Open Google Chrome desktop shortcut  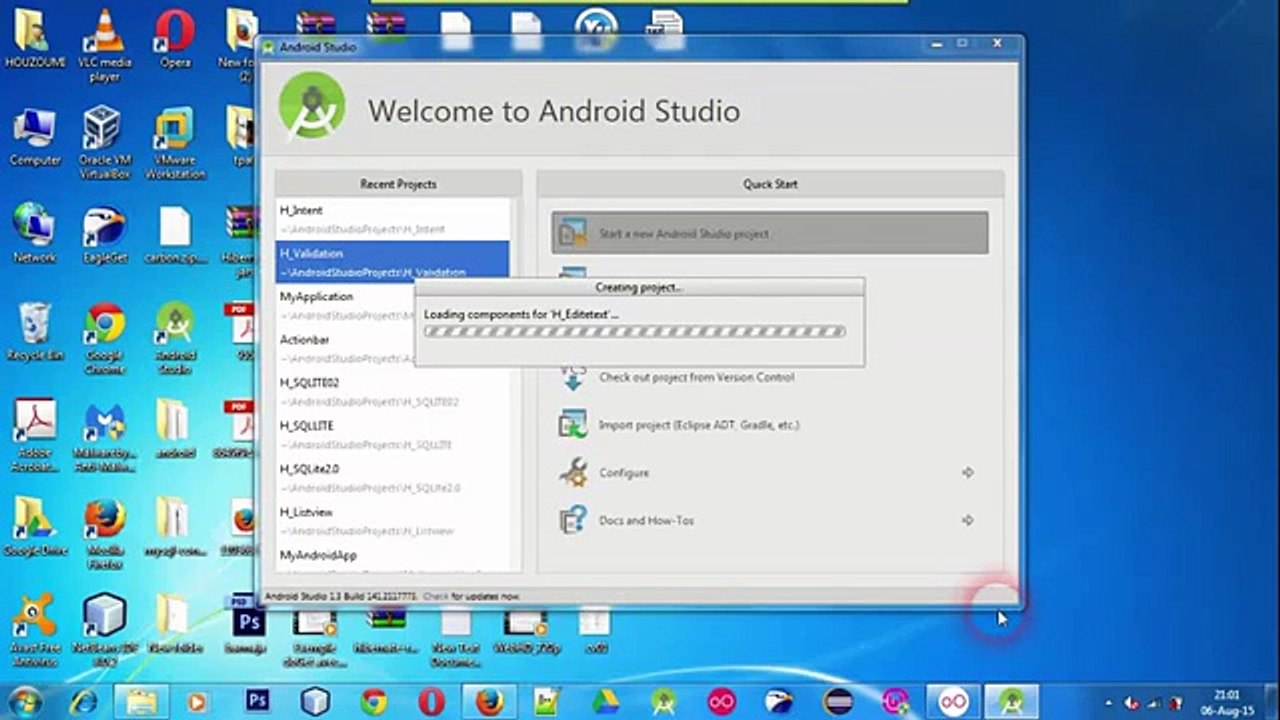coord(104,340)
